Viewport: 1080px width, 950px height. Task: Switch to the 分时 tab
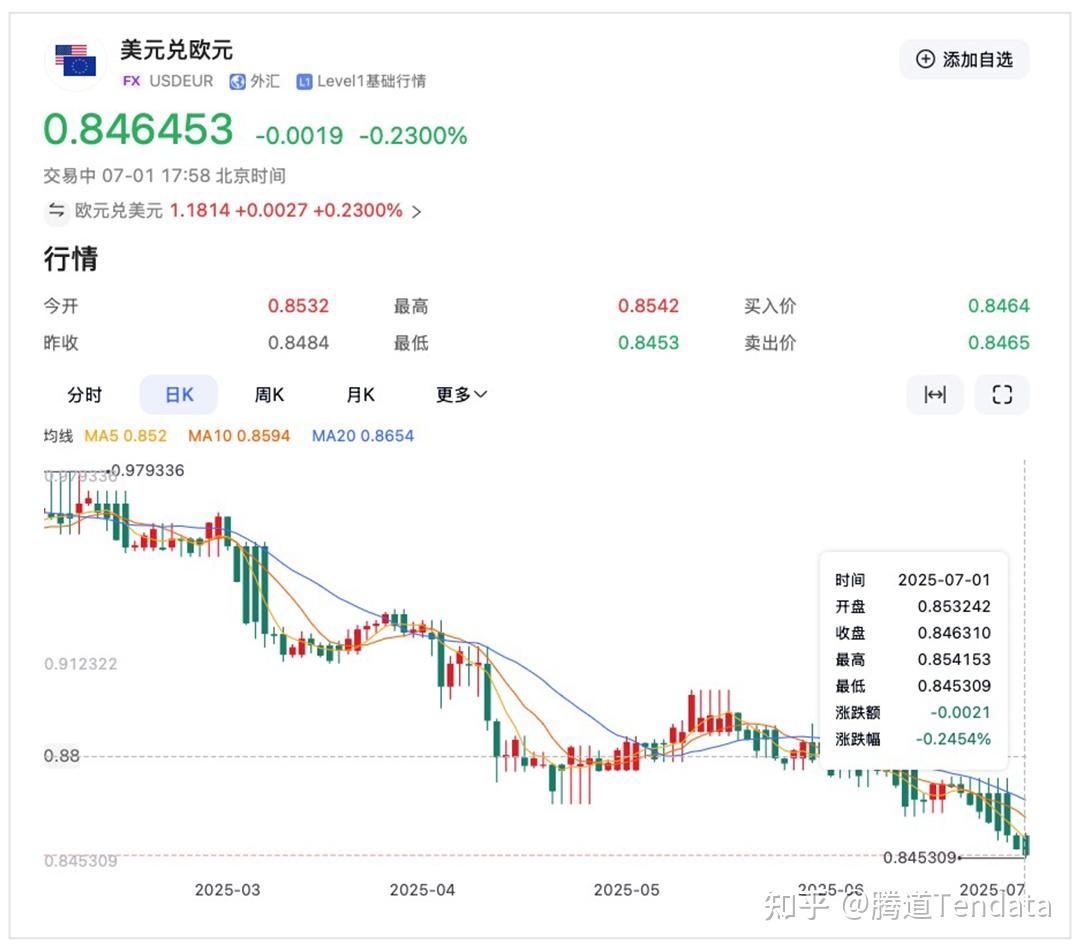[x=84, y=395]
